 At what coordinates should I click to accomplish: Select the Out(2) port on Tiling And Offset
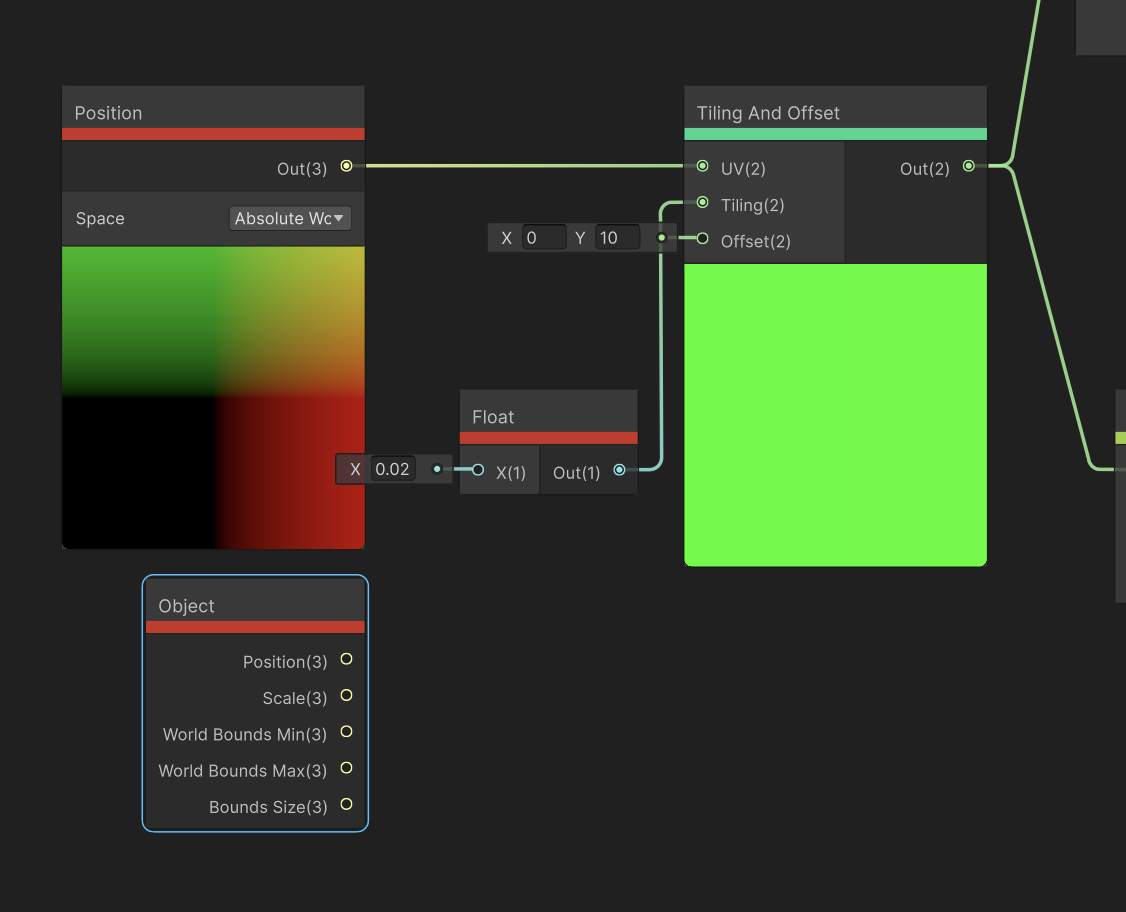[968, 167]
